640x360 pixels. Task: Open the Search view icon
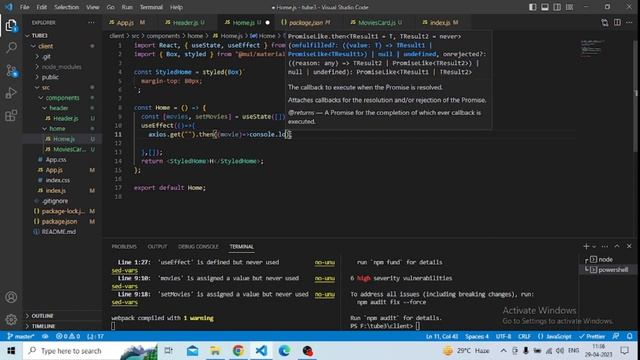tap(11, 48)
